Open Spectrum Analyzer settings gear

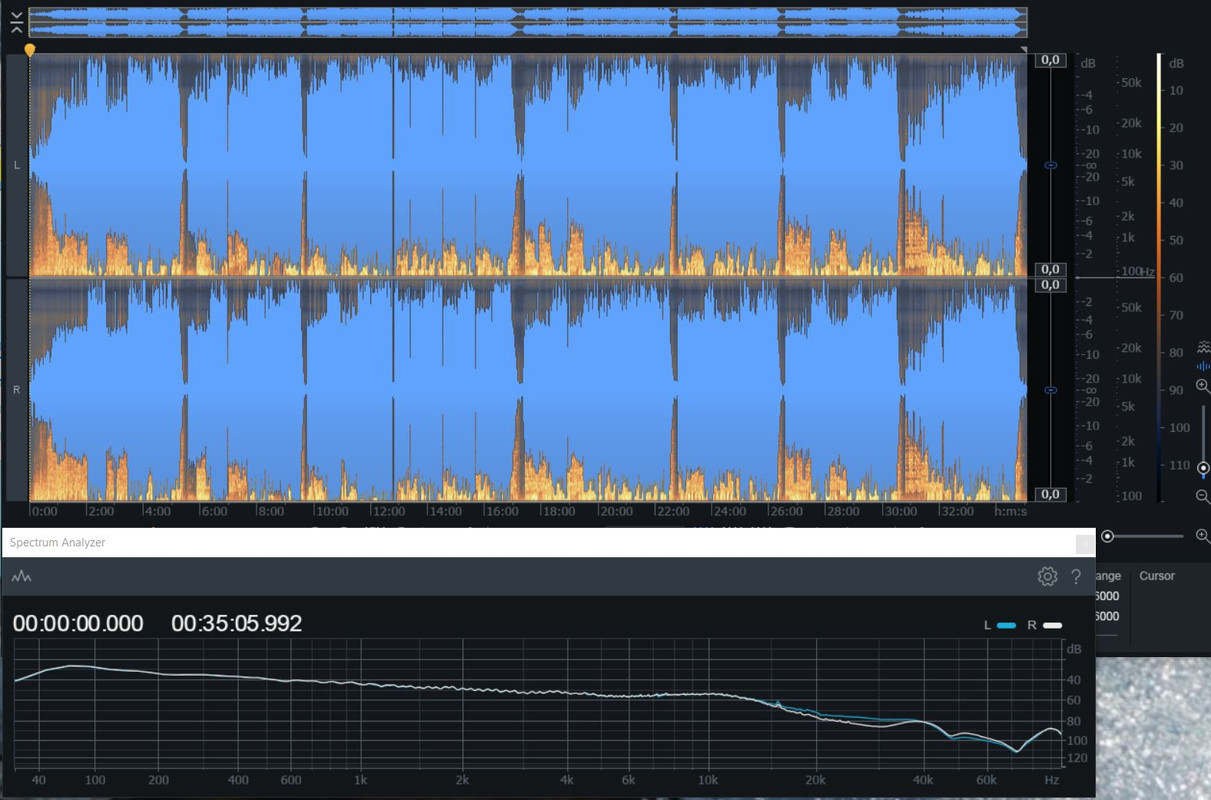click(x=1047, y=576)
